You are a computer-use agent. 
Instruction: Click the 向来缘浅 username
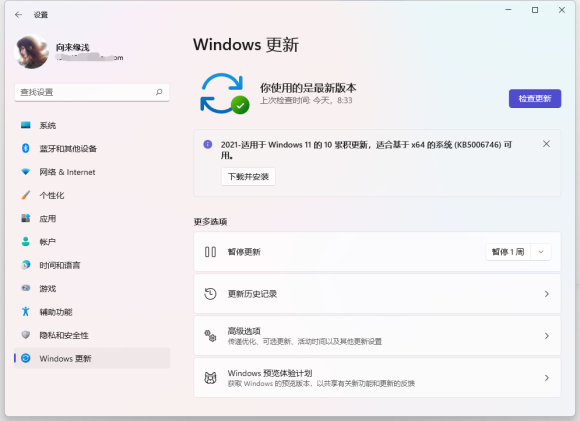click(x=72, y=47)
